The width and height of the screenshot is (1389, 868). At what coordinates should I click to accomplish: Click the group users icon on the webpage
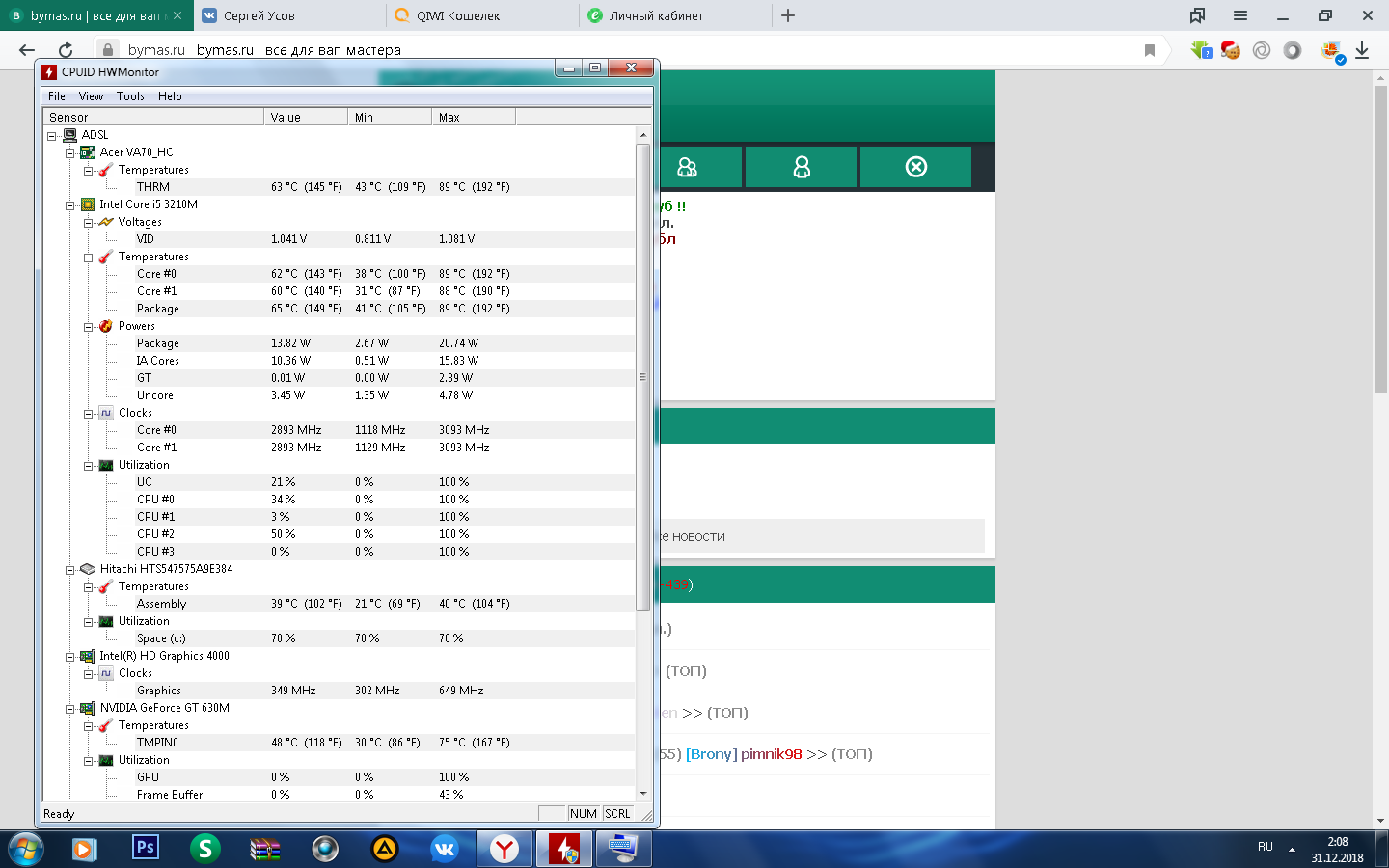tap(687, 167)
